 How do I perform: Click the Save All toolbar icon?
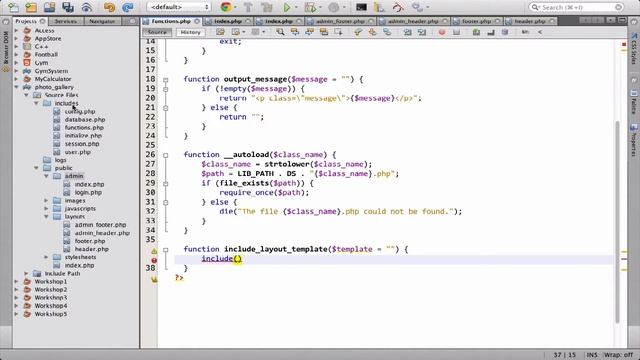68,7
